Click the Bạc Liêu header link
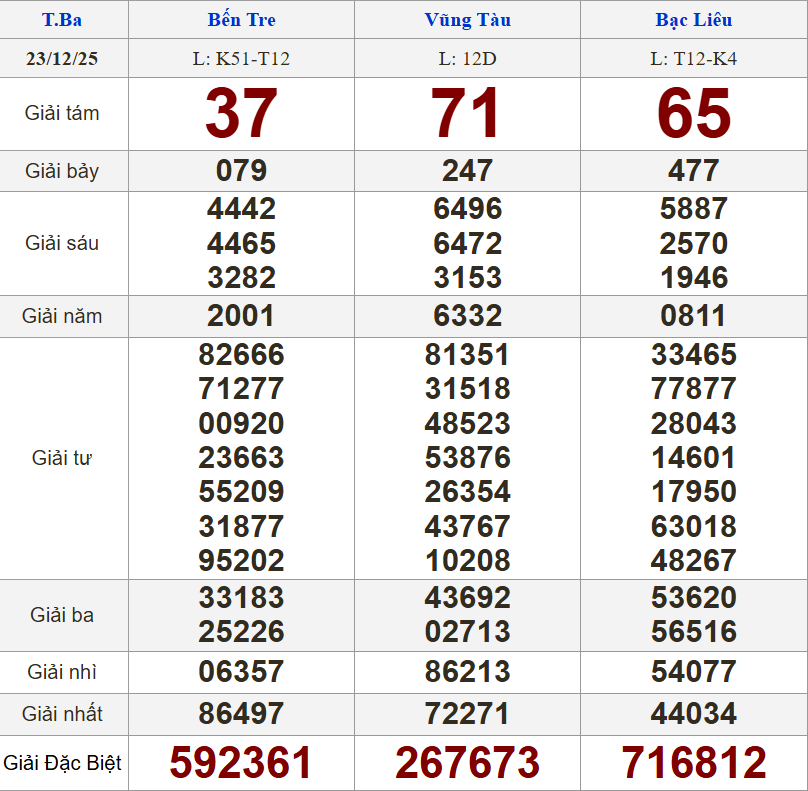The height and width of the screenshot is (791, 808). pyautogui.click(x=693, y=20)
